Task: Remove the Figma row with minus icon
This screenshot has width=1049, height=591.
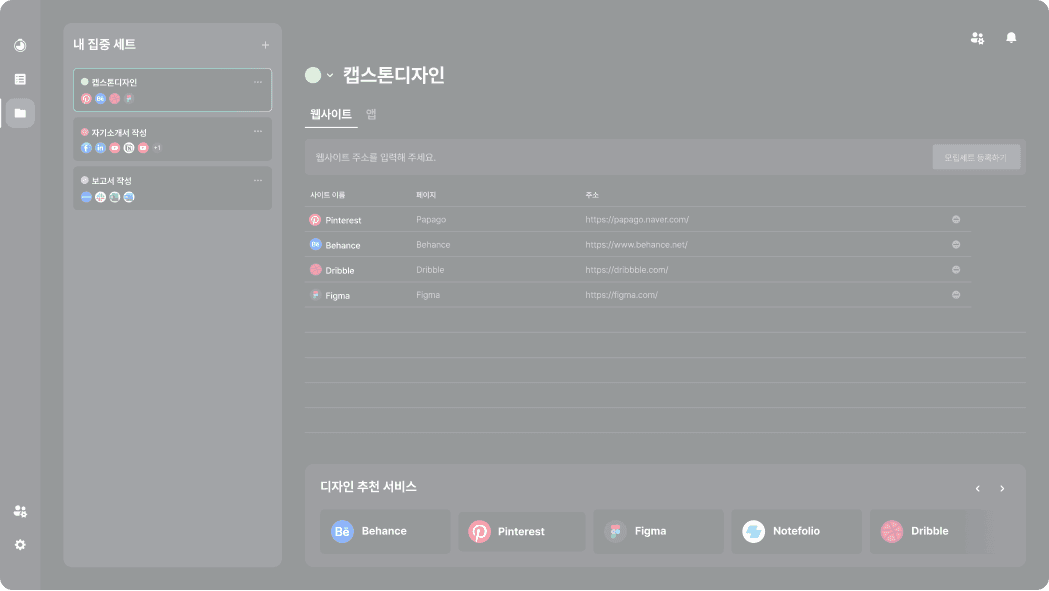Action: tap(956, 294)
